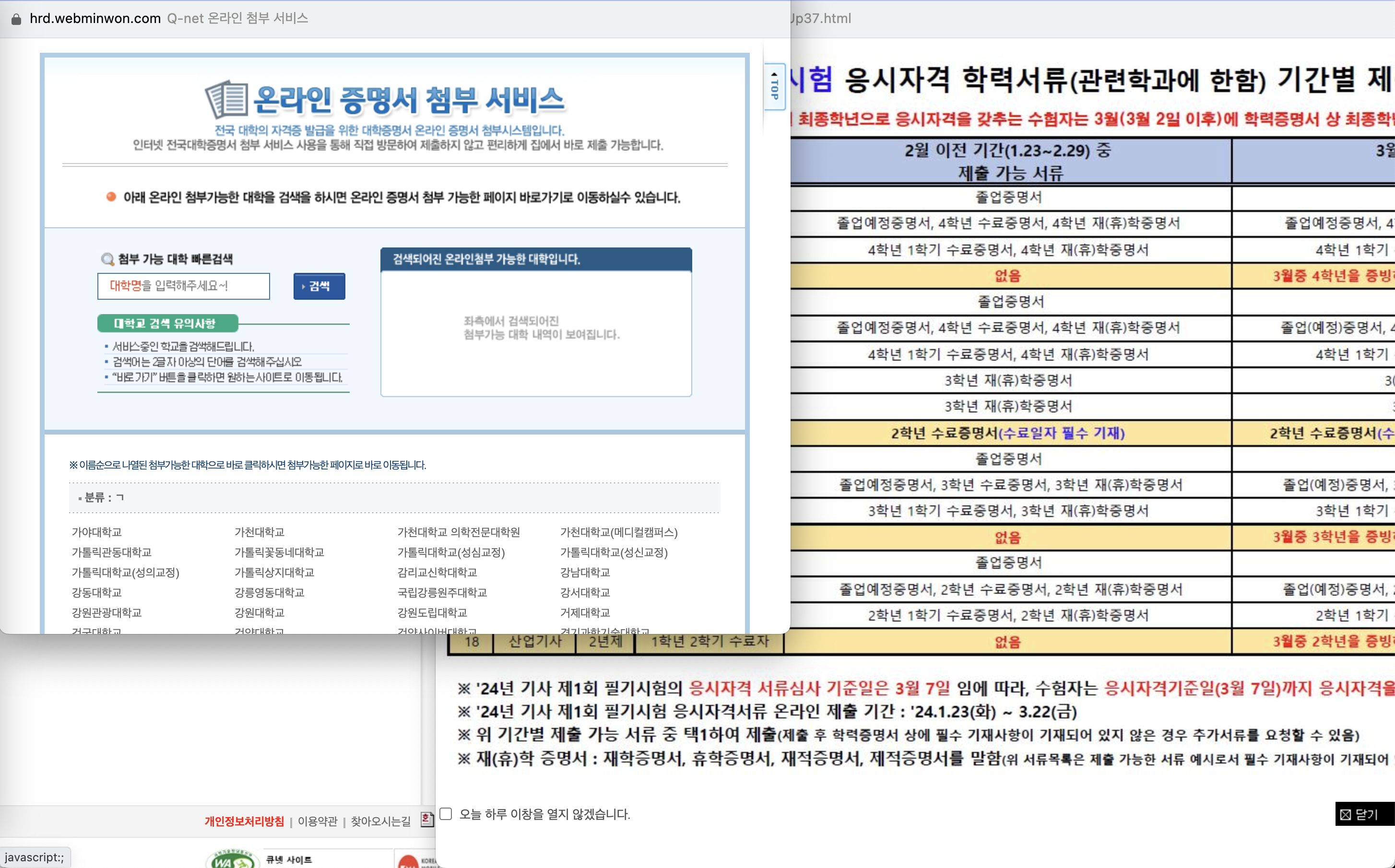Select 가톨릭대학교(성심교정) from the list

point(450,552)
